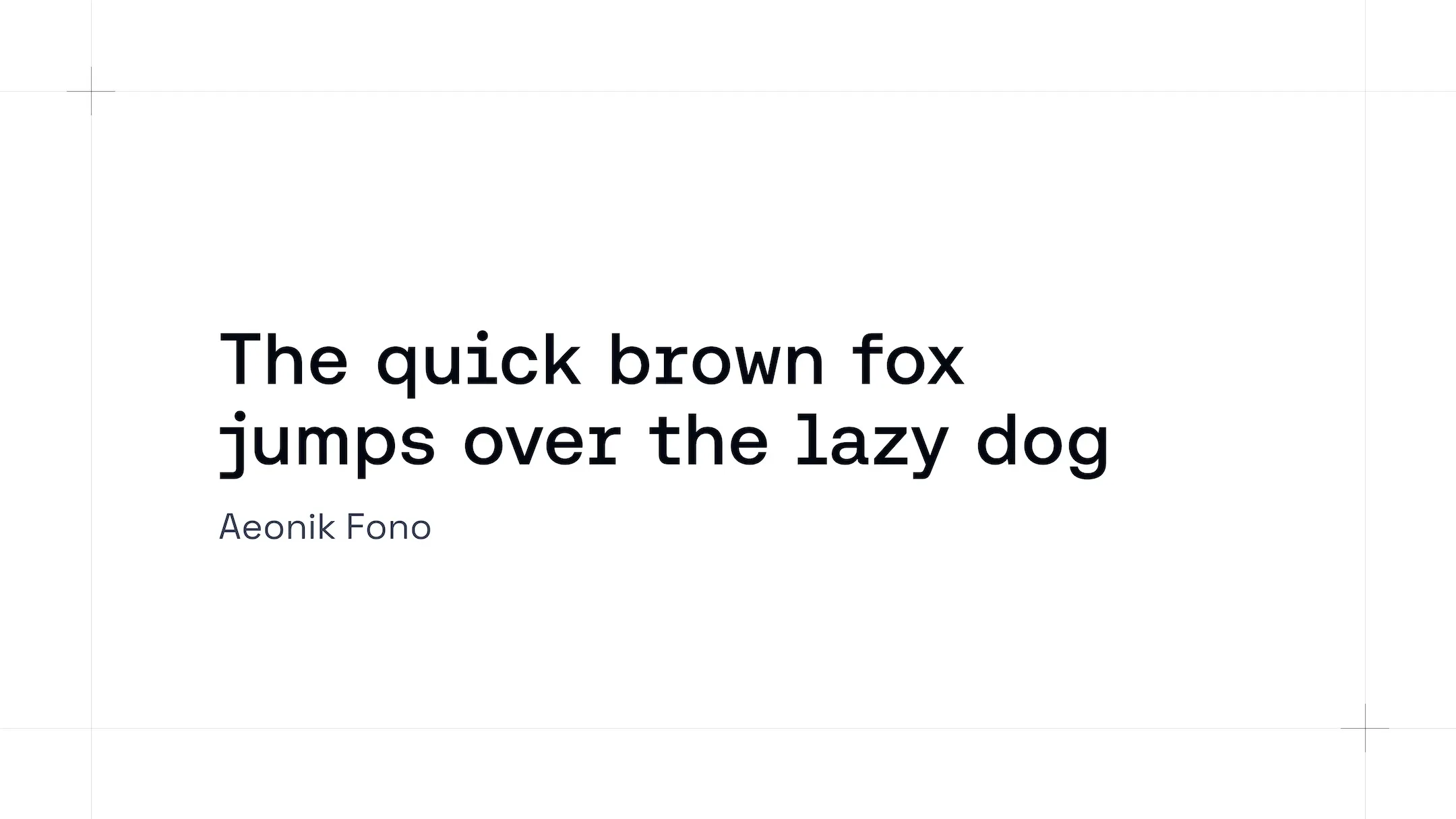
Task: Click the capital "A" in "Aeonik"
Action: (x=231, y=527)
